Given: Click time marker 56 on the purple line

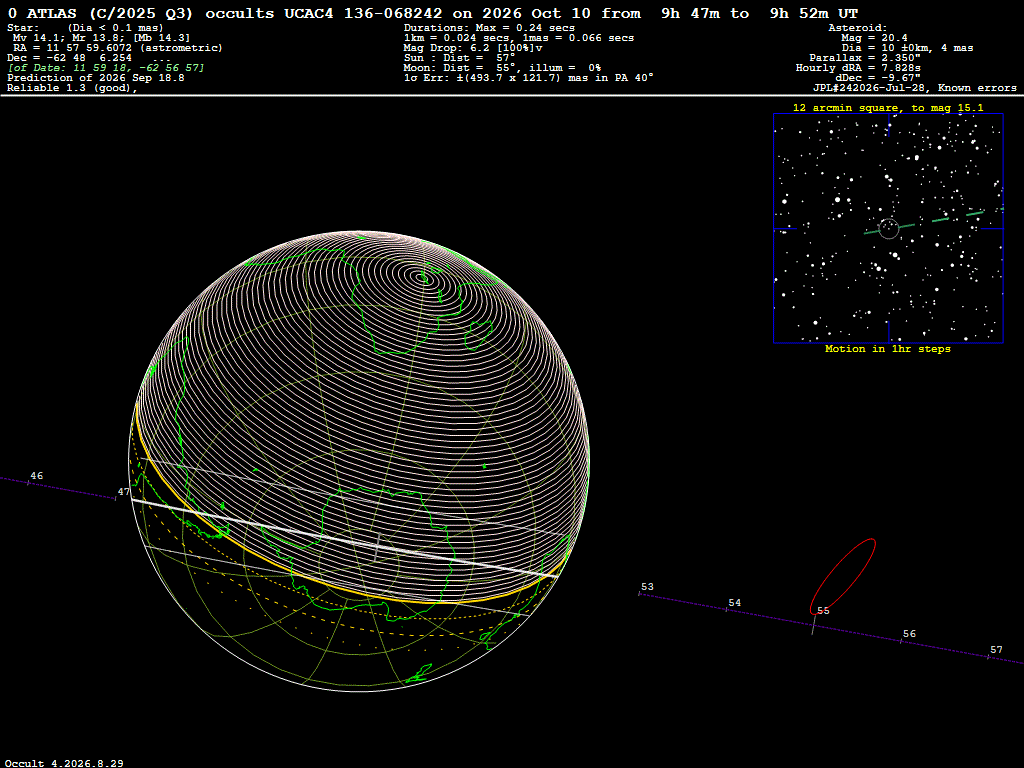Looking at the screenshot, I should (909, 634).
